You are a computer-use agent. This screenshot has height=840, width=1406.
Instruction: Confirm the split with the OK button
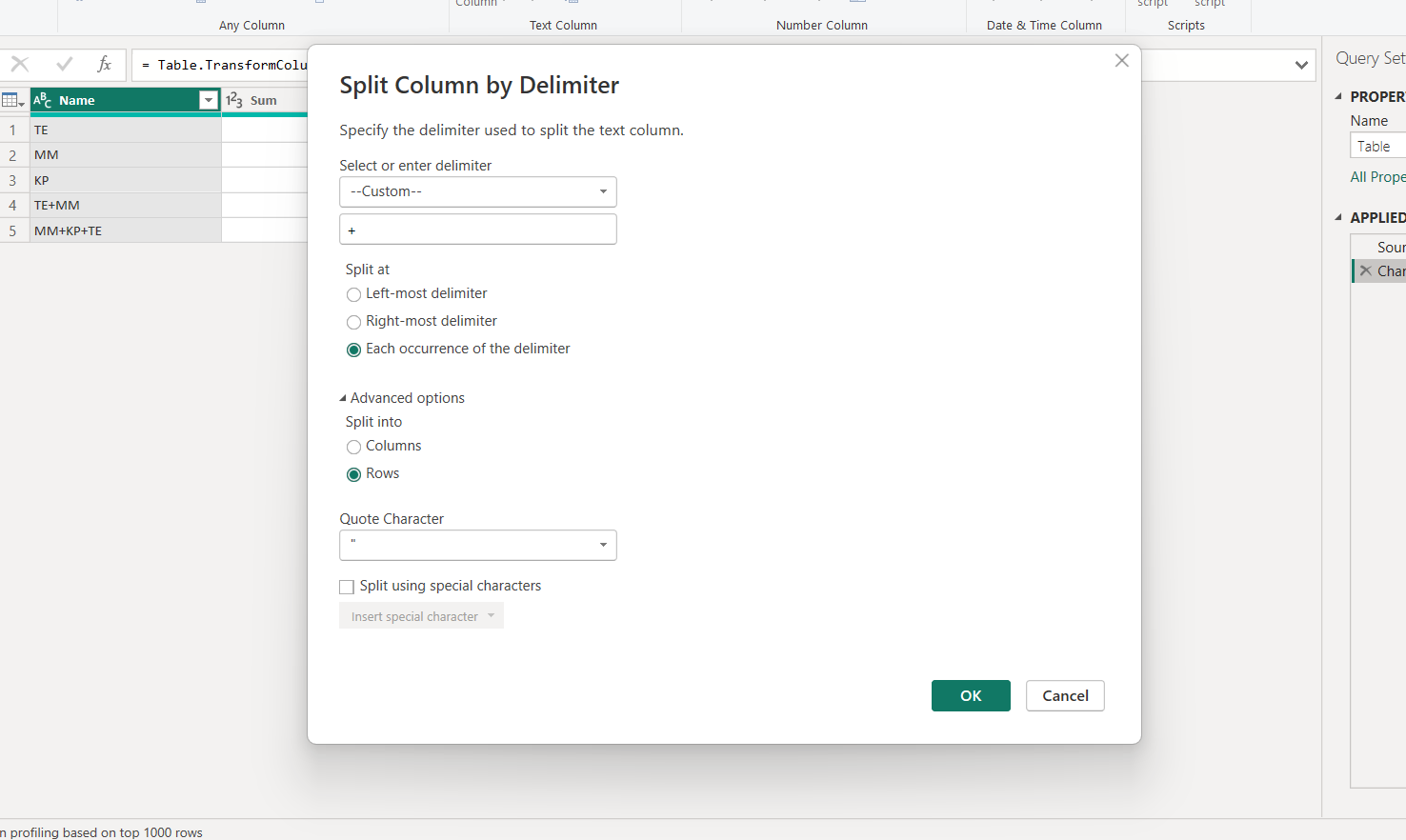971,695
